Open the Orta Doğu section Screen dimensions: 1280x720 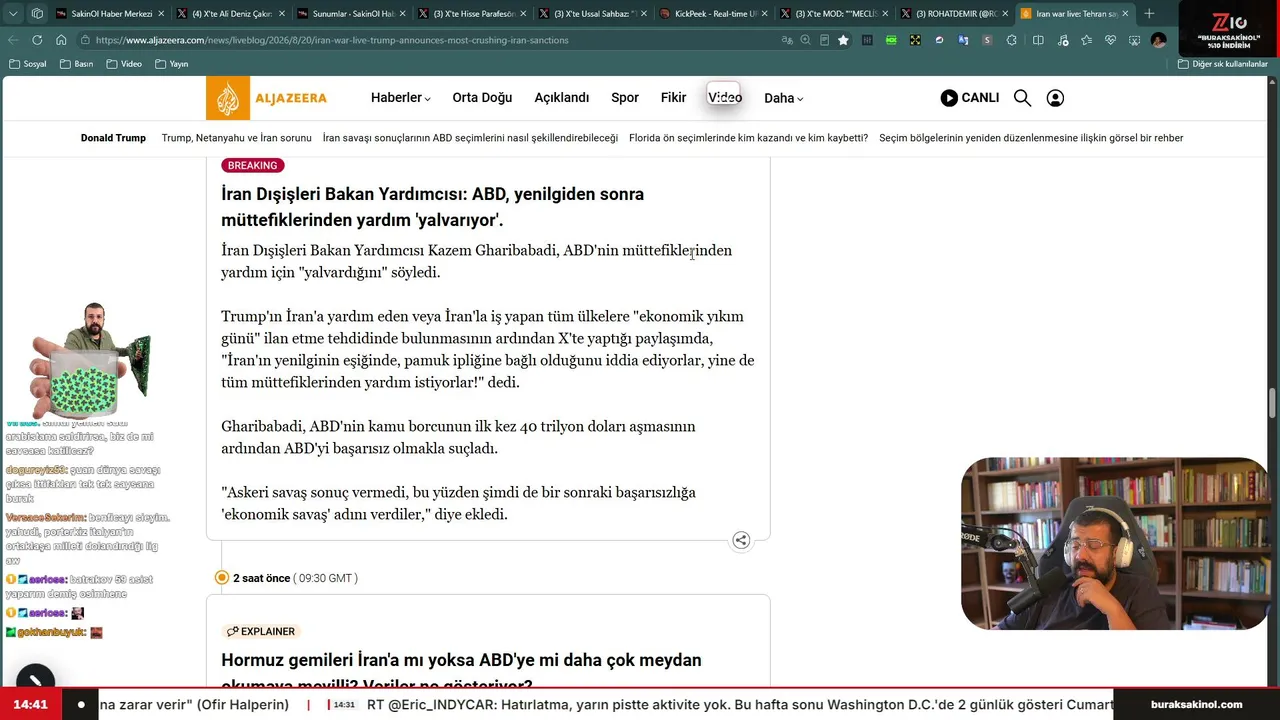482,98
